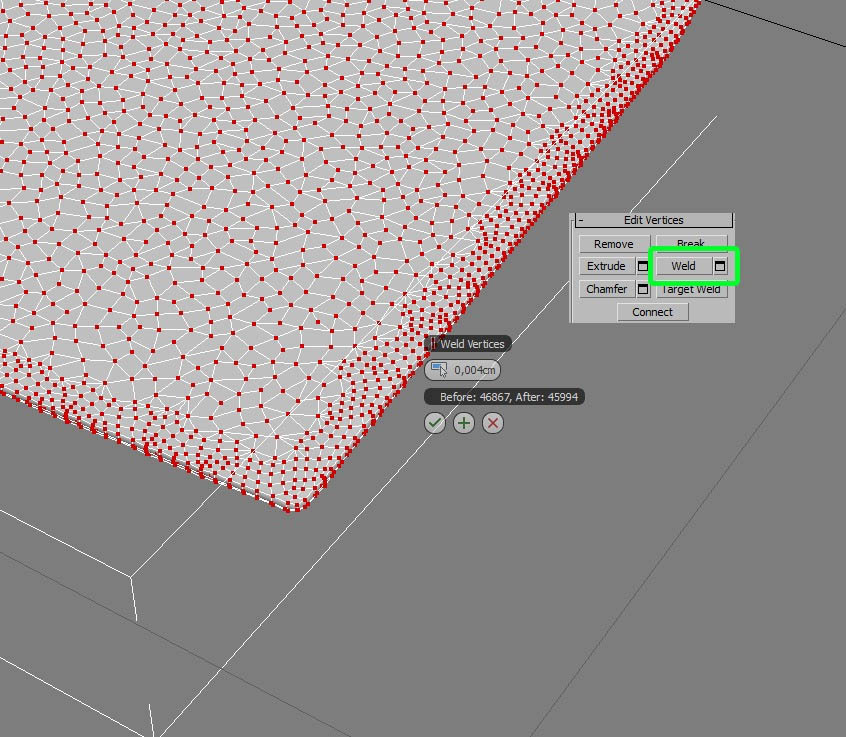
Task: Click the Remove button
Action: 614,244
